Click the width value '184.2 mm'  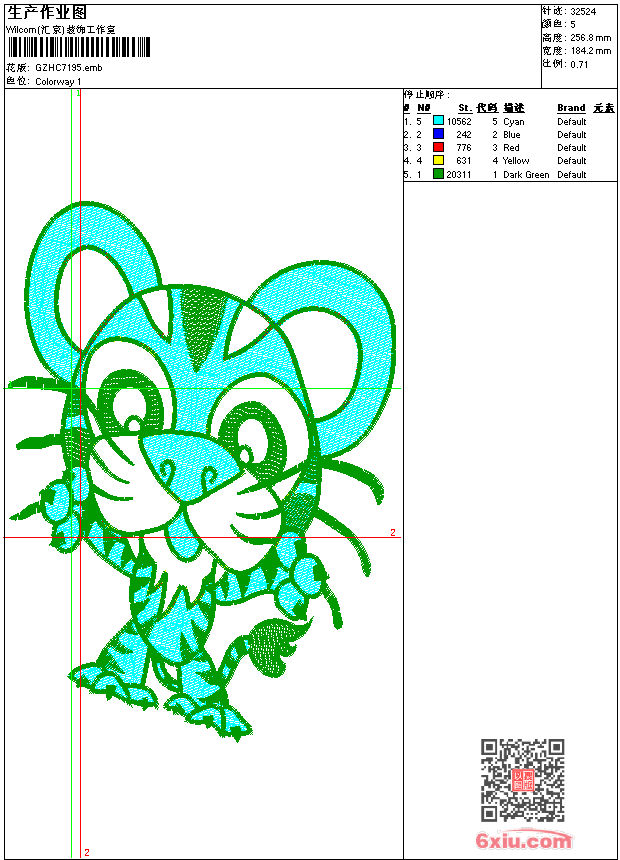pos(590,51)
